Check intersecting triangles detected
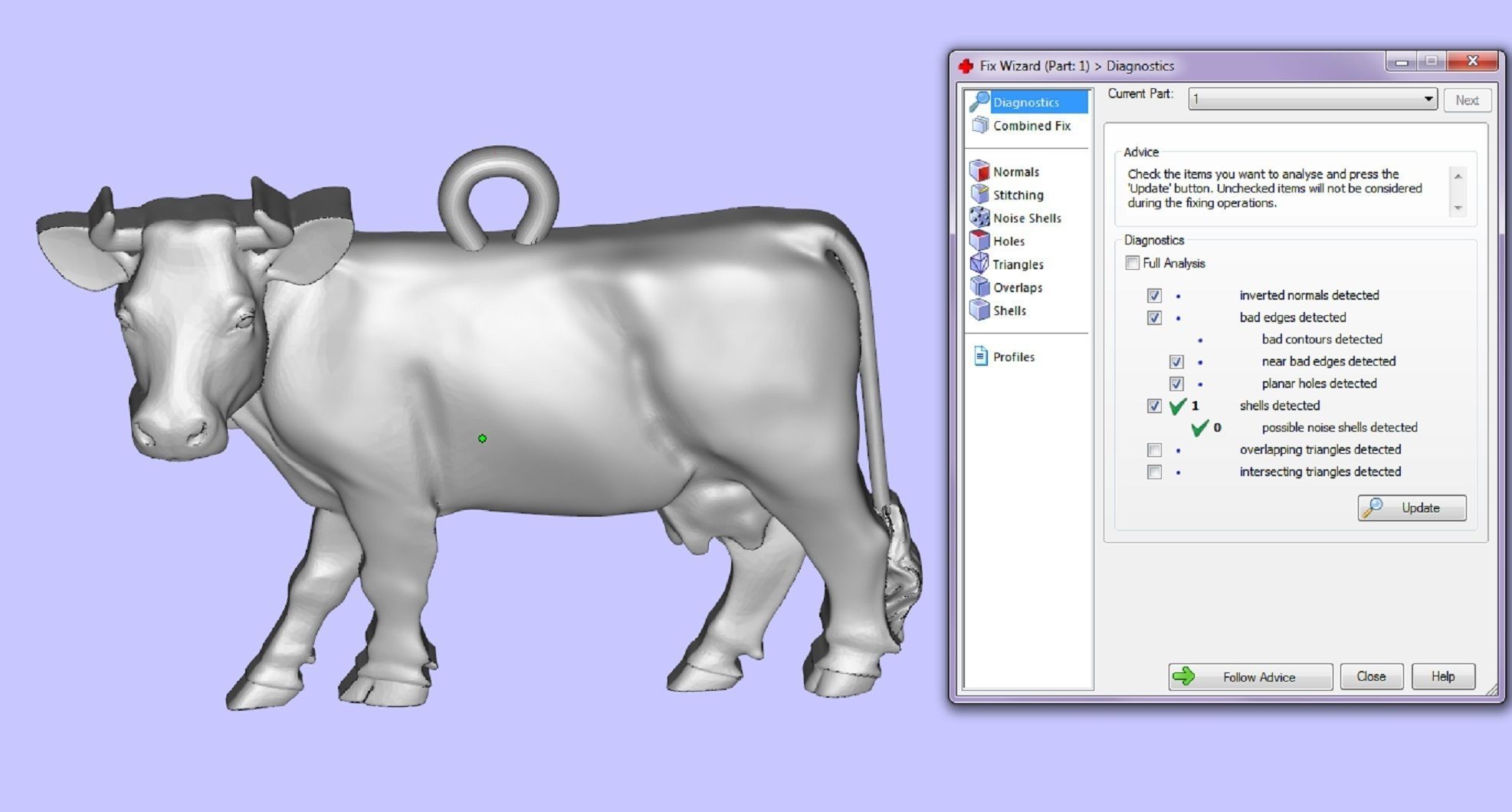 1154,472
